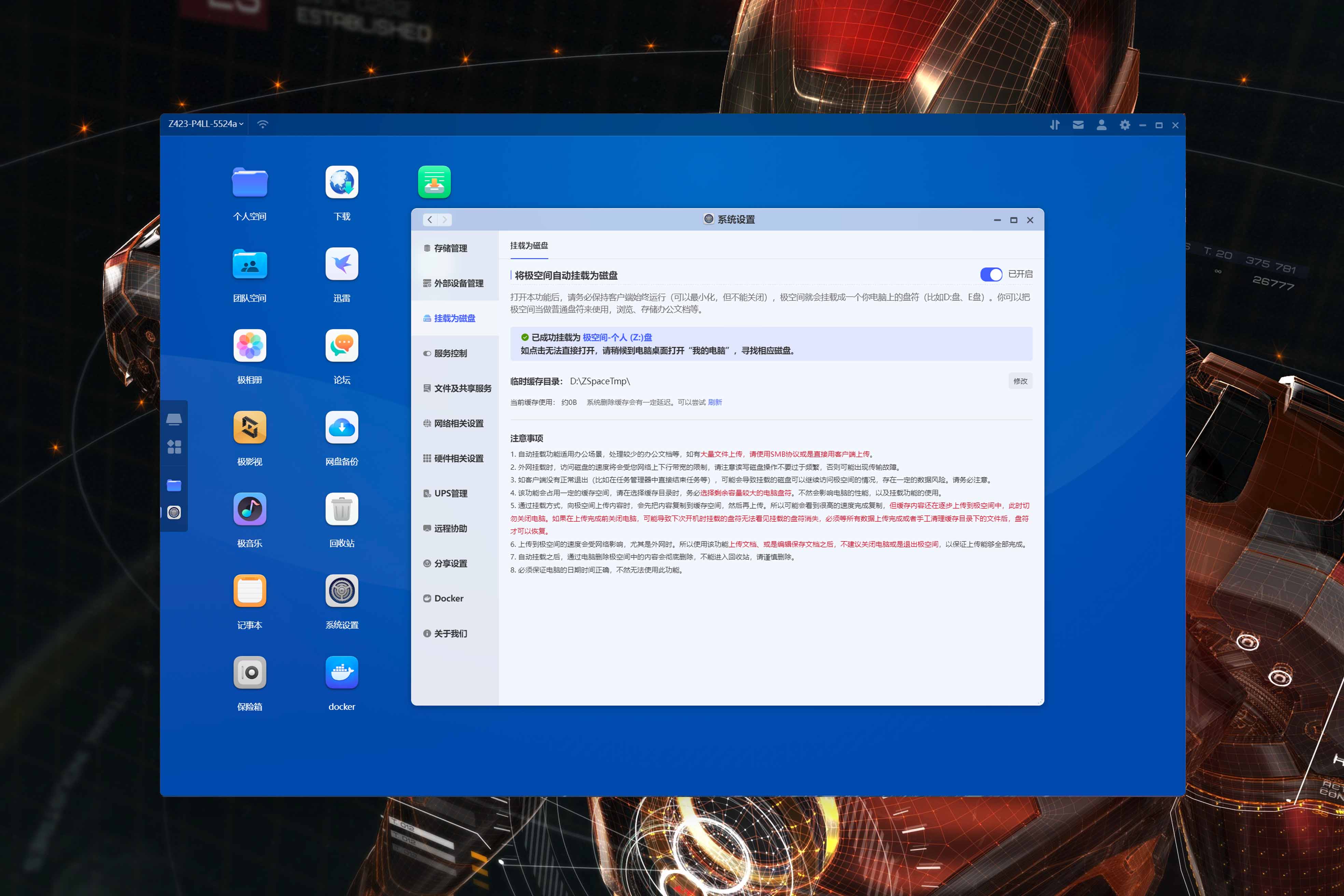Open the app grid icon in left dock
The height and width of the screenshot is (896, 1344).
click(174, 447)
